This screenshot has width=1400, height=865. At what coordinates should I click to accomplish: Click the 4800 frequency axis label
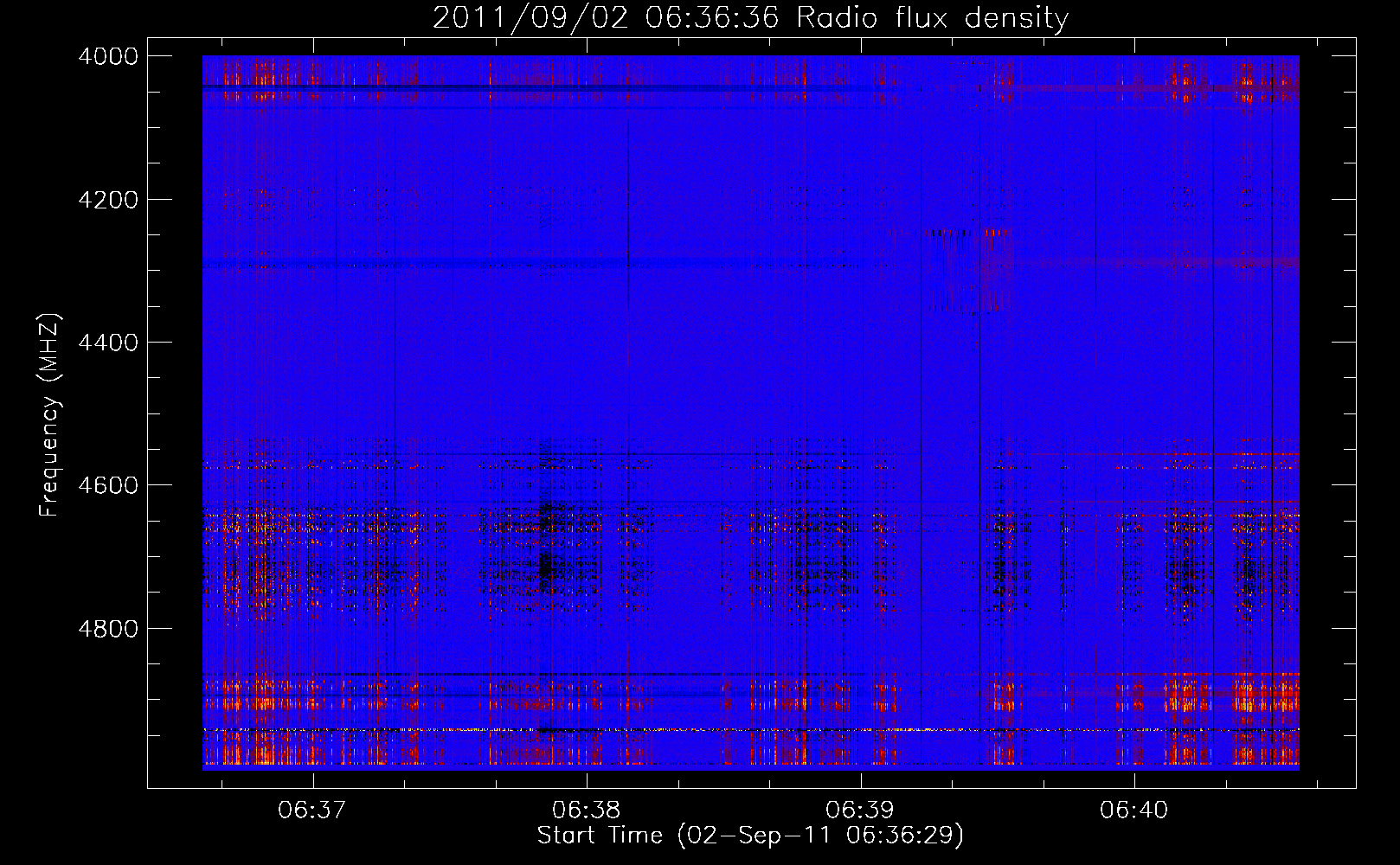(x=108, y=629)
